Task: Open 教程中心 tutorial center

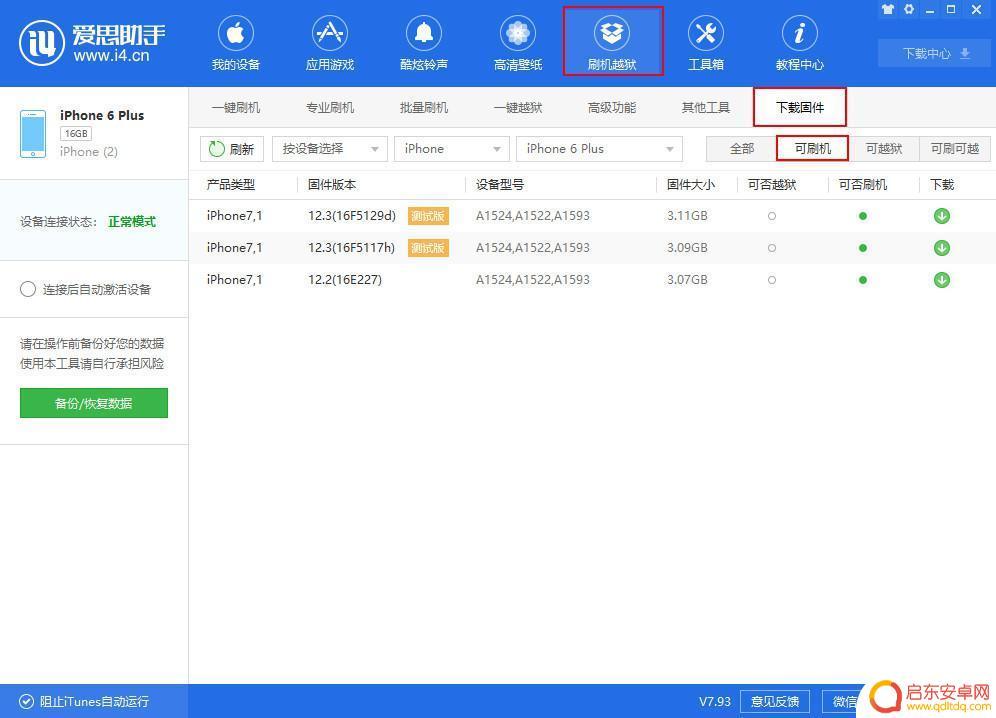Action: (800, 43)
